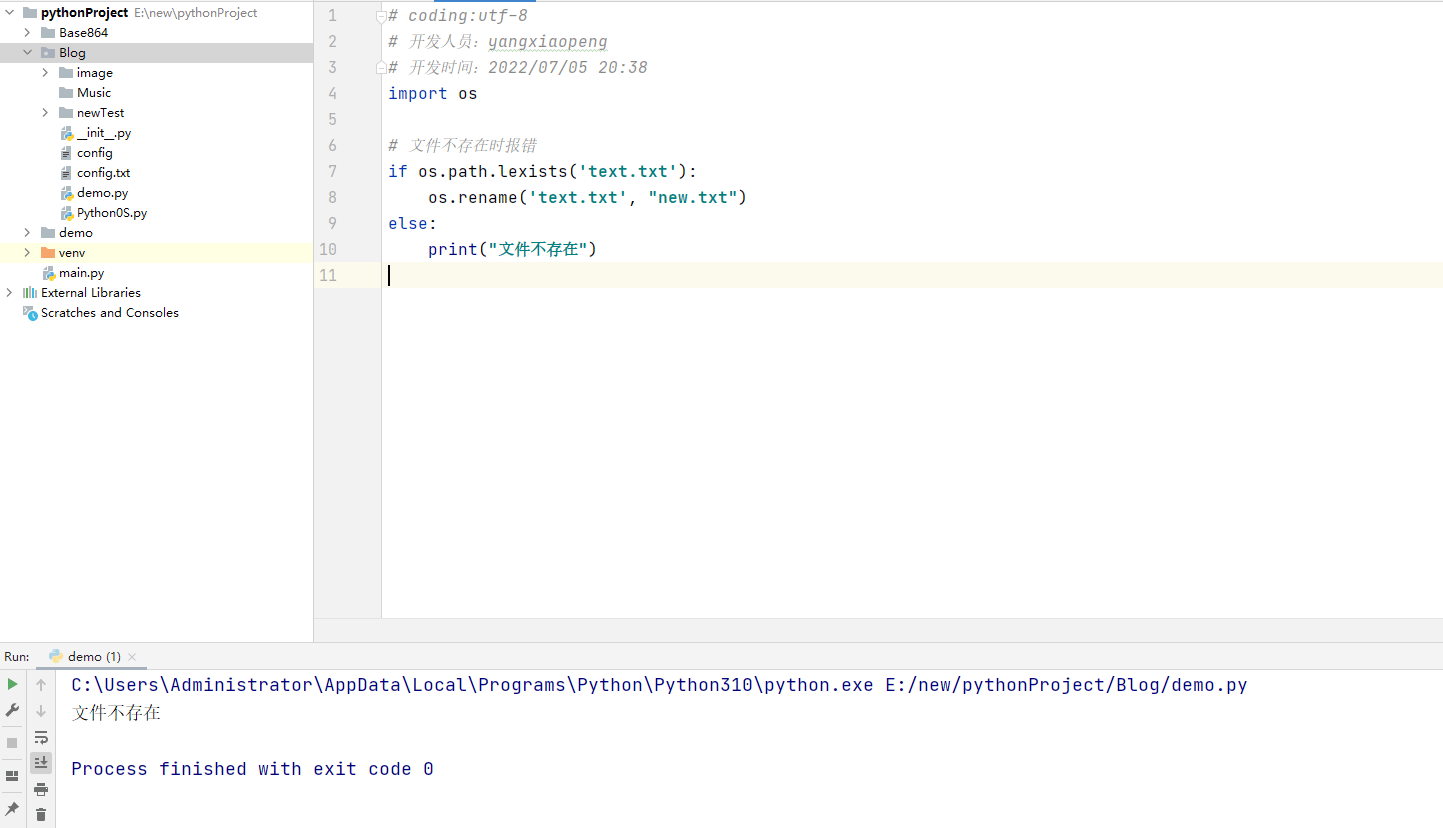The image size is (1443, 828).
Task: Click the 2022/07/05 20:38 comment line
Action: (518, 68)
